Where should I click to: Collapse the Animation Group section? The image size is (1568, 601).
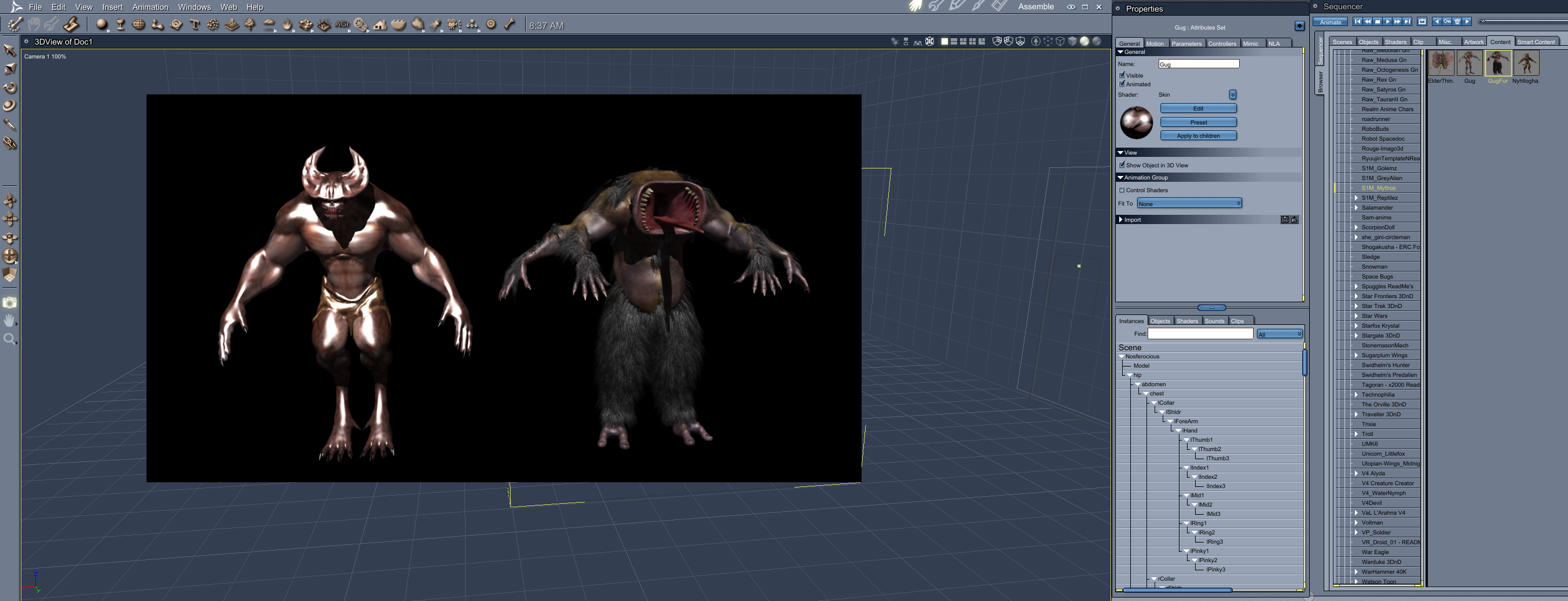tap(1120, 177)
